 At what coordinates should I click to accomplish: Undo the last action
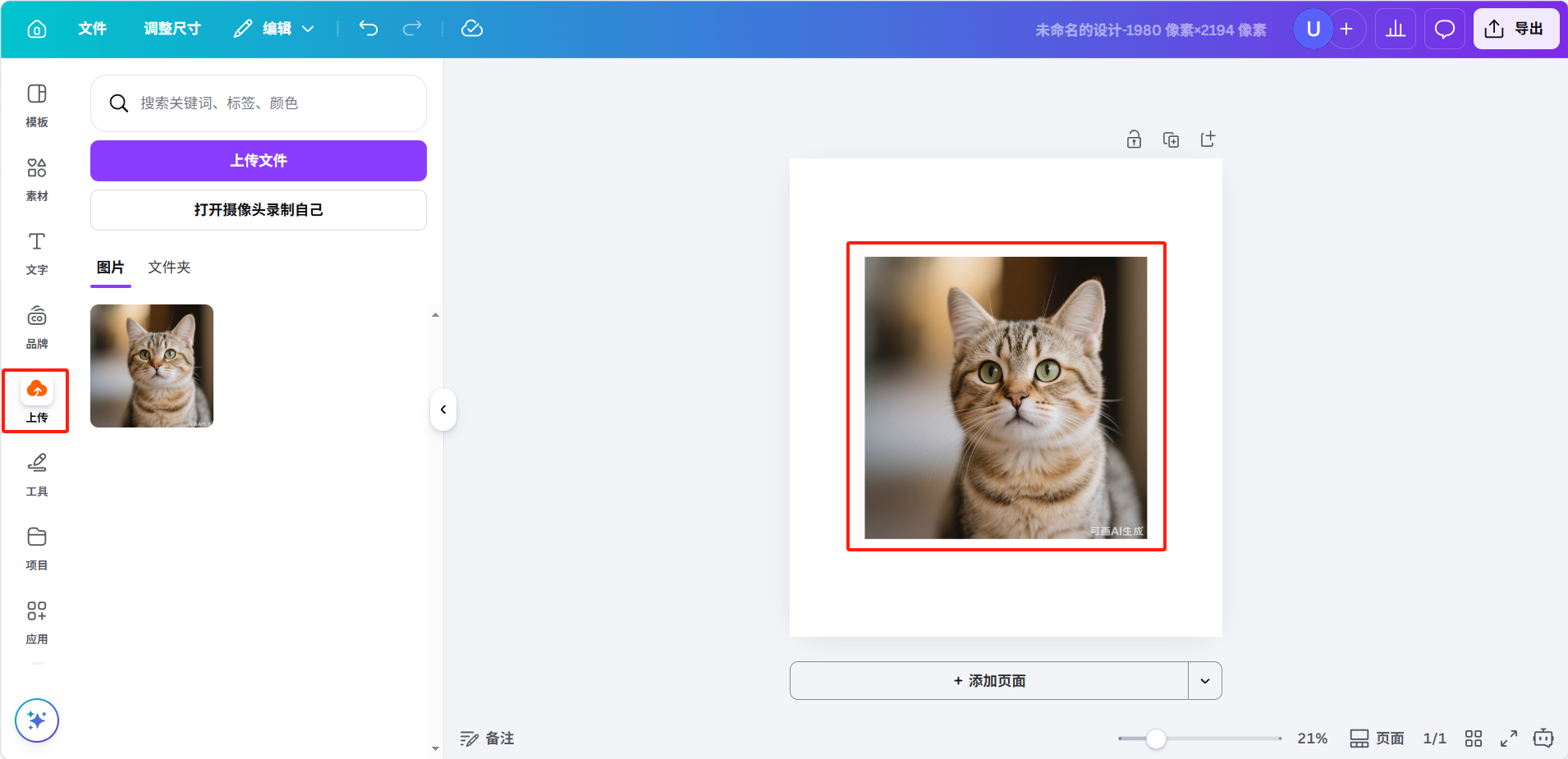pyautogui.click(x=369, y=29)
